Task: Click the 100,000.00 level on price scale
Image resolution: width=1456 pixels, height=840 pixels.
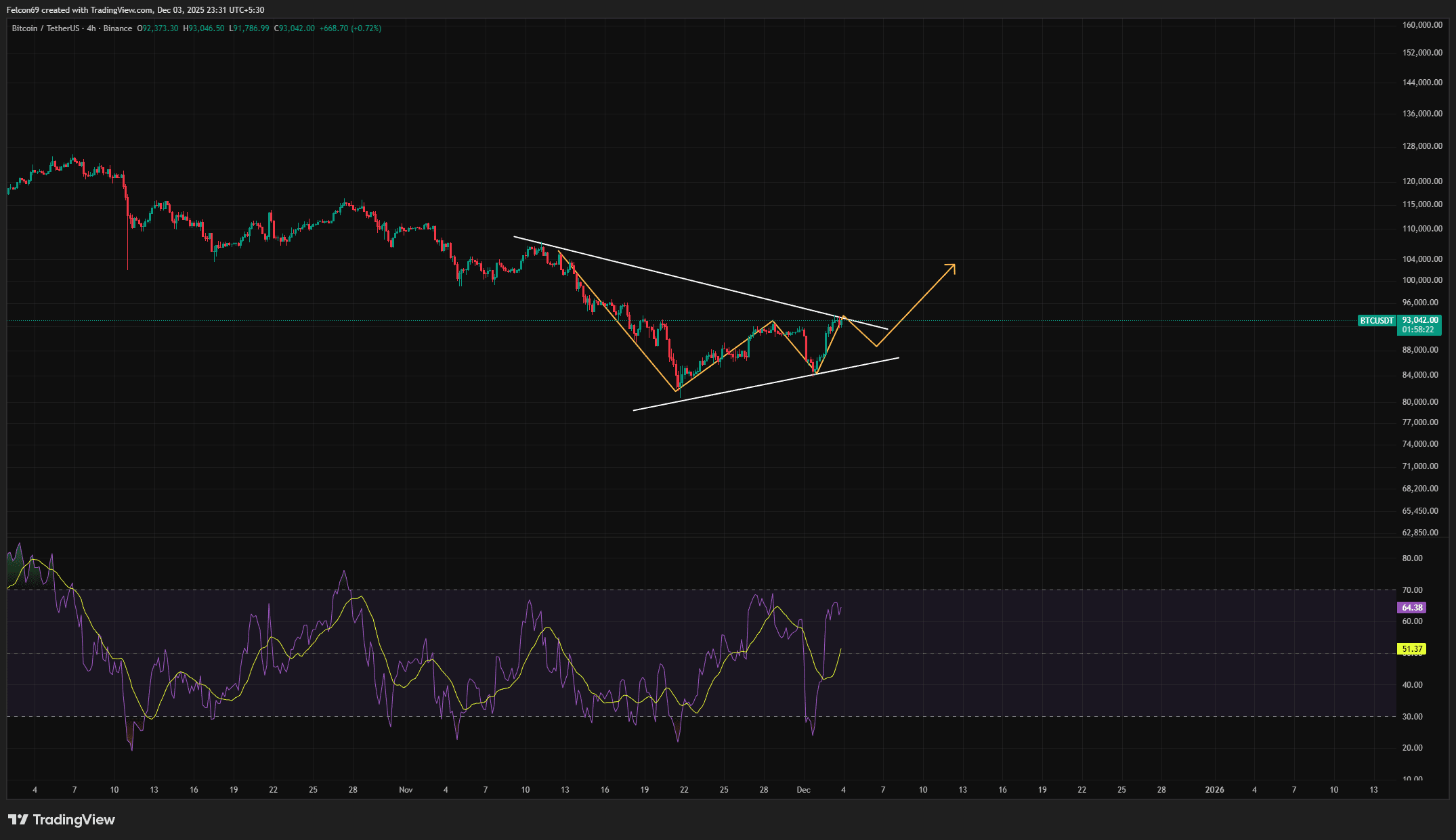Action: coord(1422,280)
